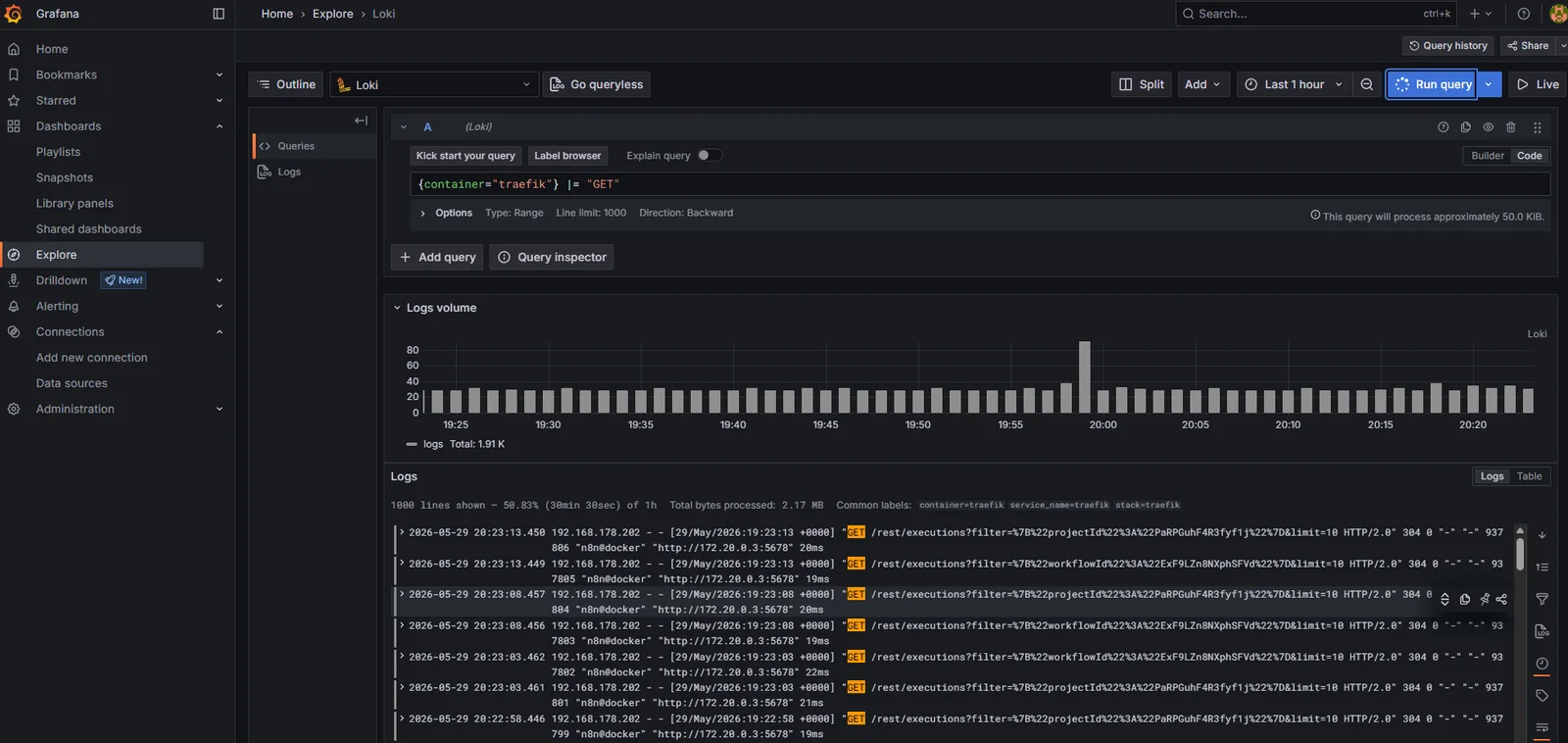Open Query inspector
The width and height of the screenshot is (1568, 743).
coord(552,257)
